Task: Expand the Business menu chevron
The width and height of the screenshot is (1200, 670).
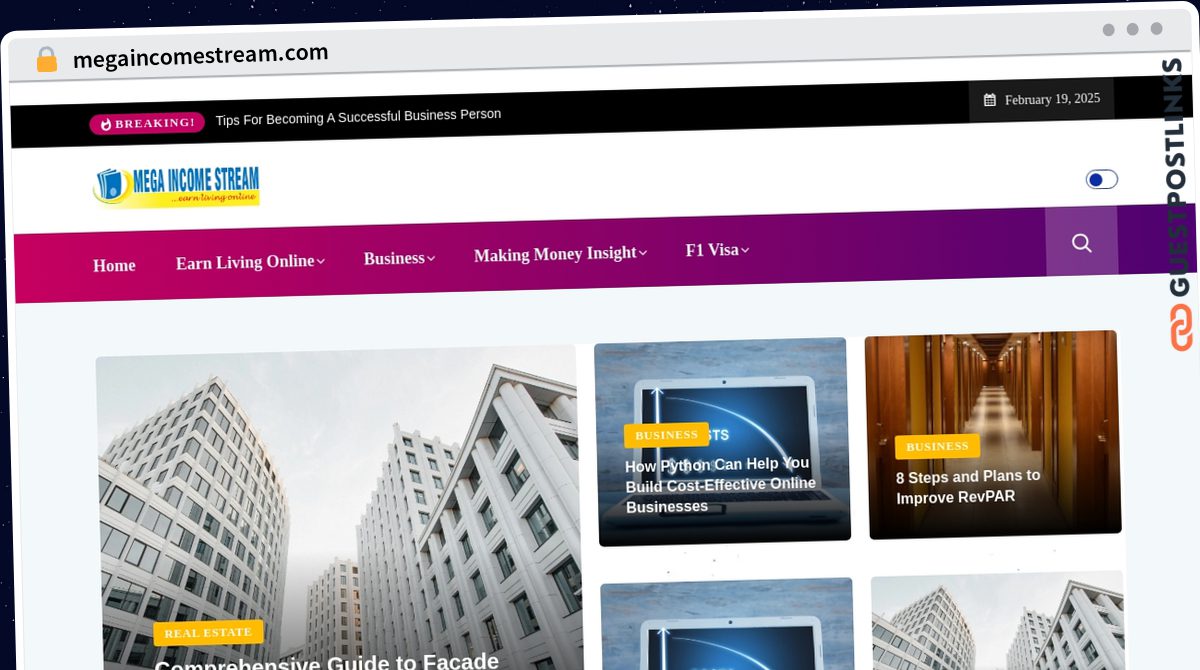Action: (431, 259)
